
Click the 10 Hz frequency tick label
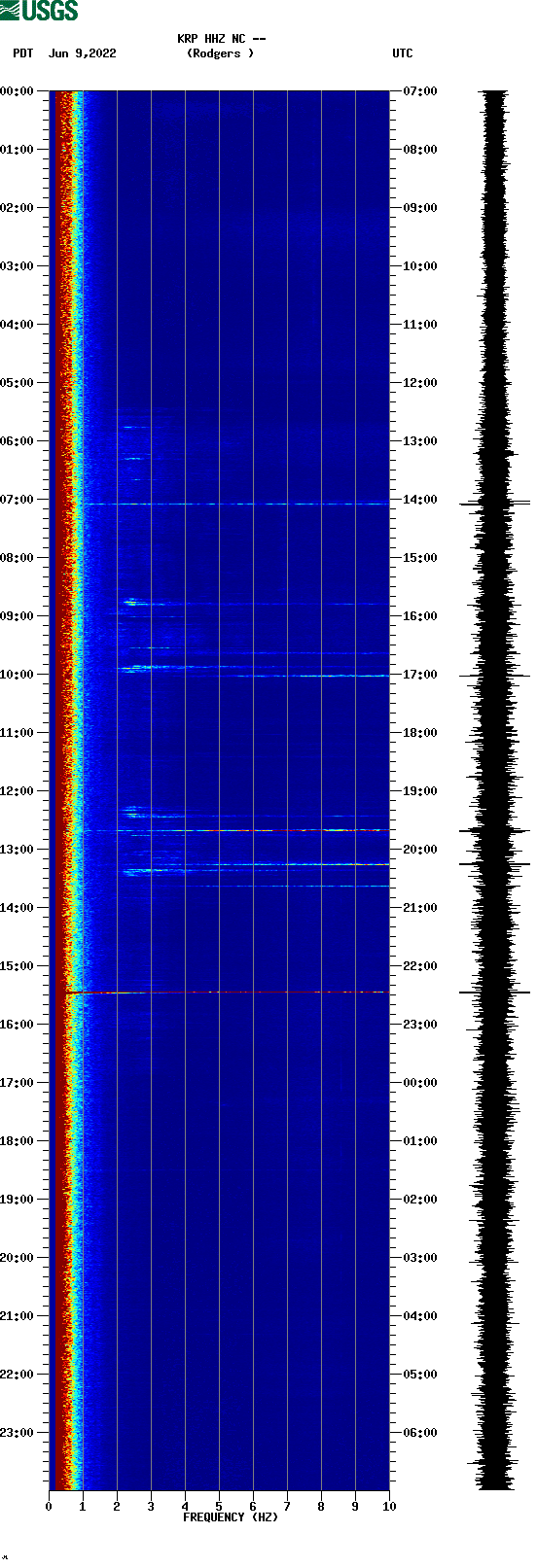click(x=389, y=1507)
